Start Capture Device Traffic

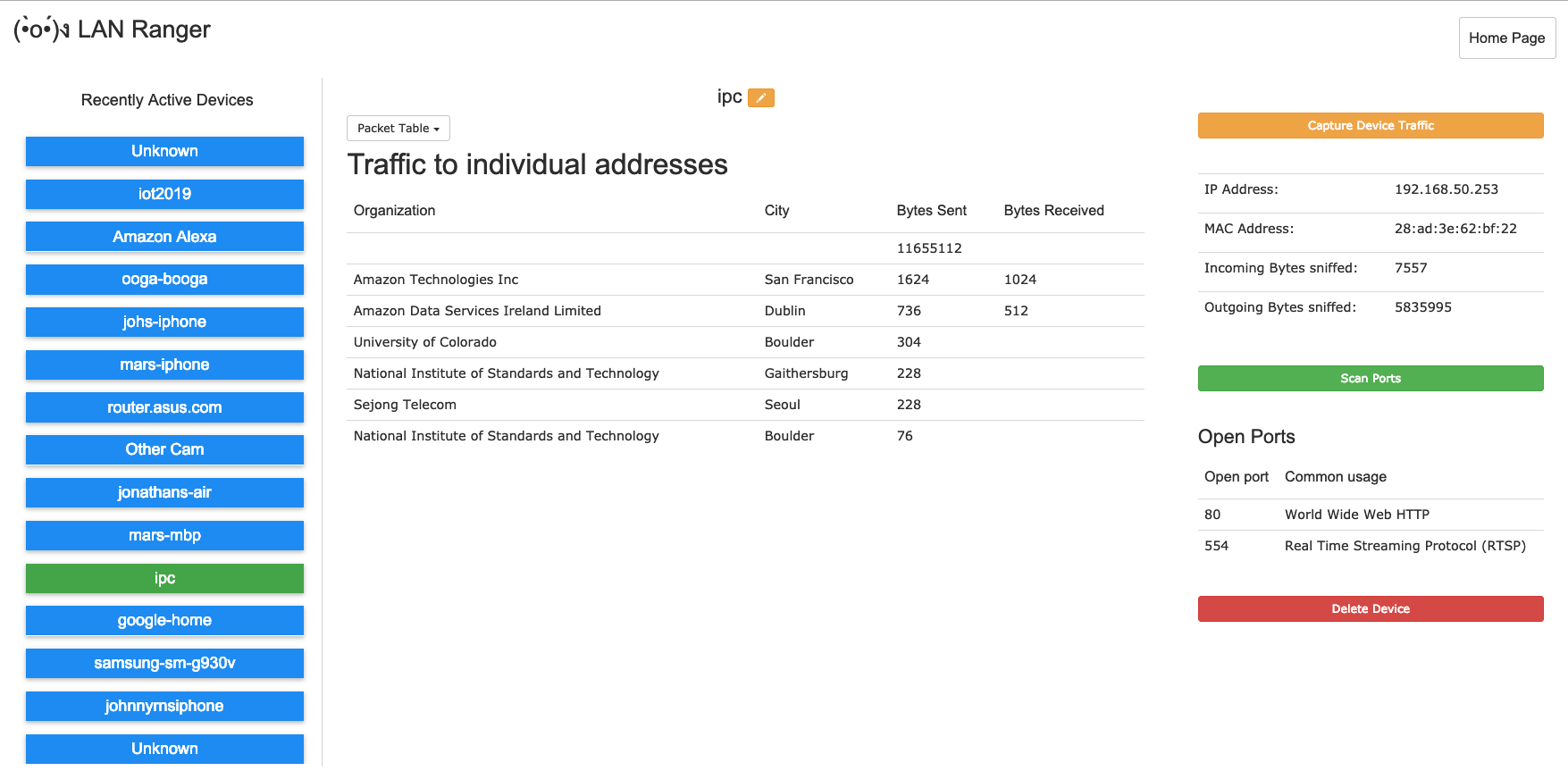tap(1370, 126)
